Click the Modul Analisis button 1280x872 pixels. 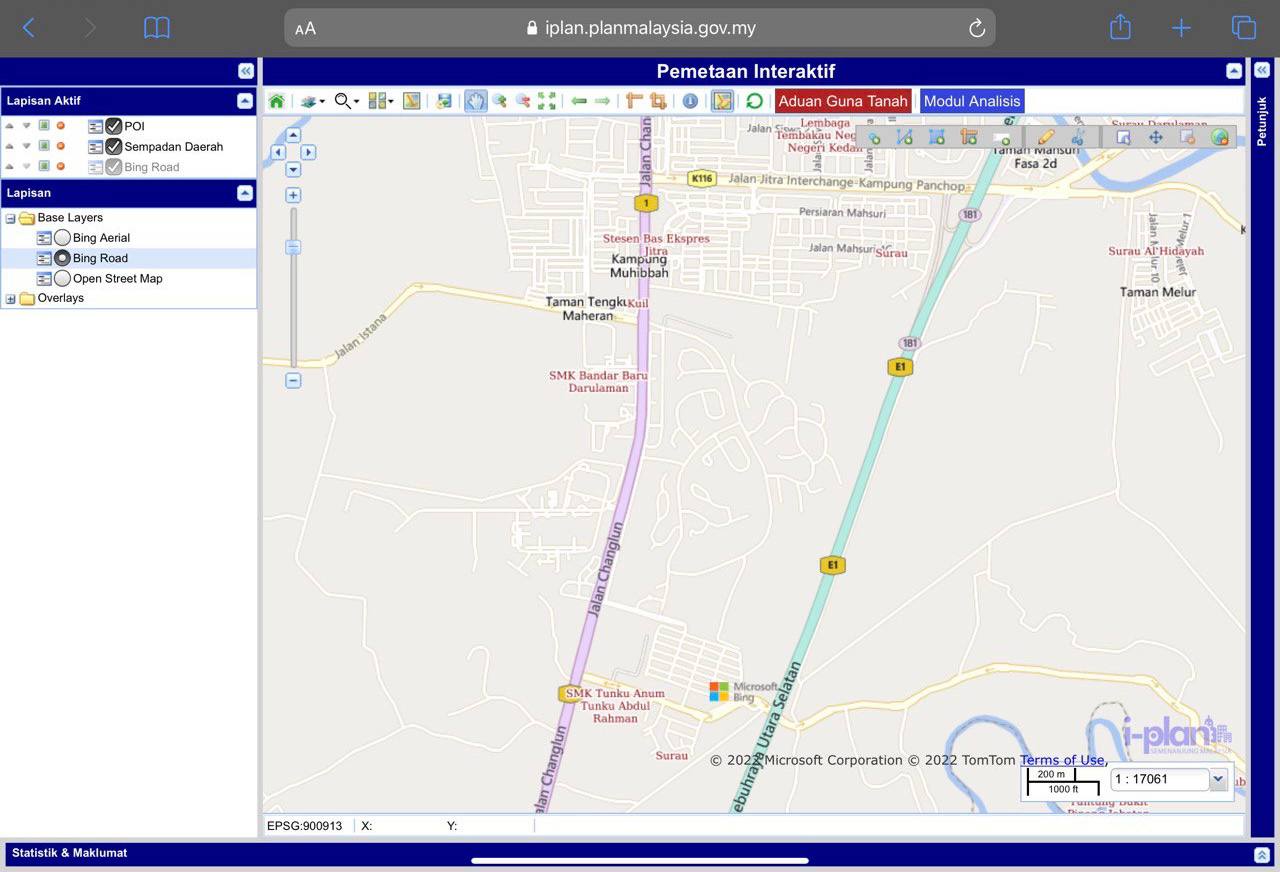971,101
